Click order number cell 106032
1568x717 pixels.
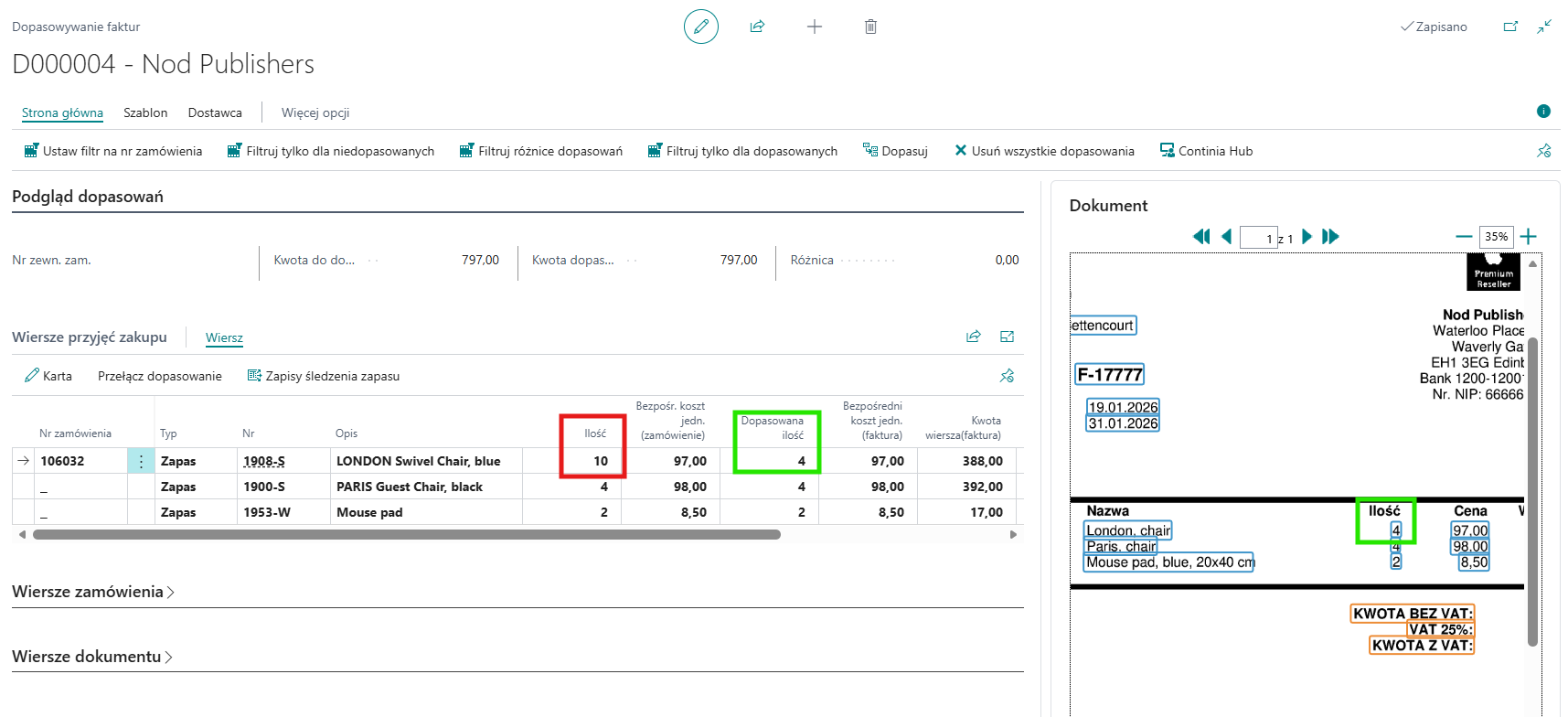tap(80, 461)
